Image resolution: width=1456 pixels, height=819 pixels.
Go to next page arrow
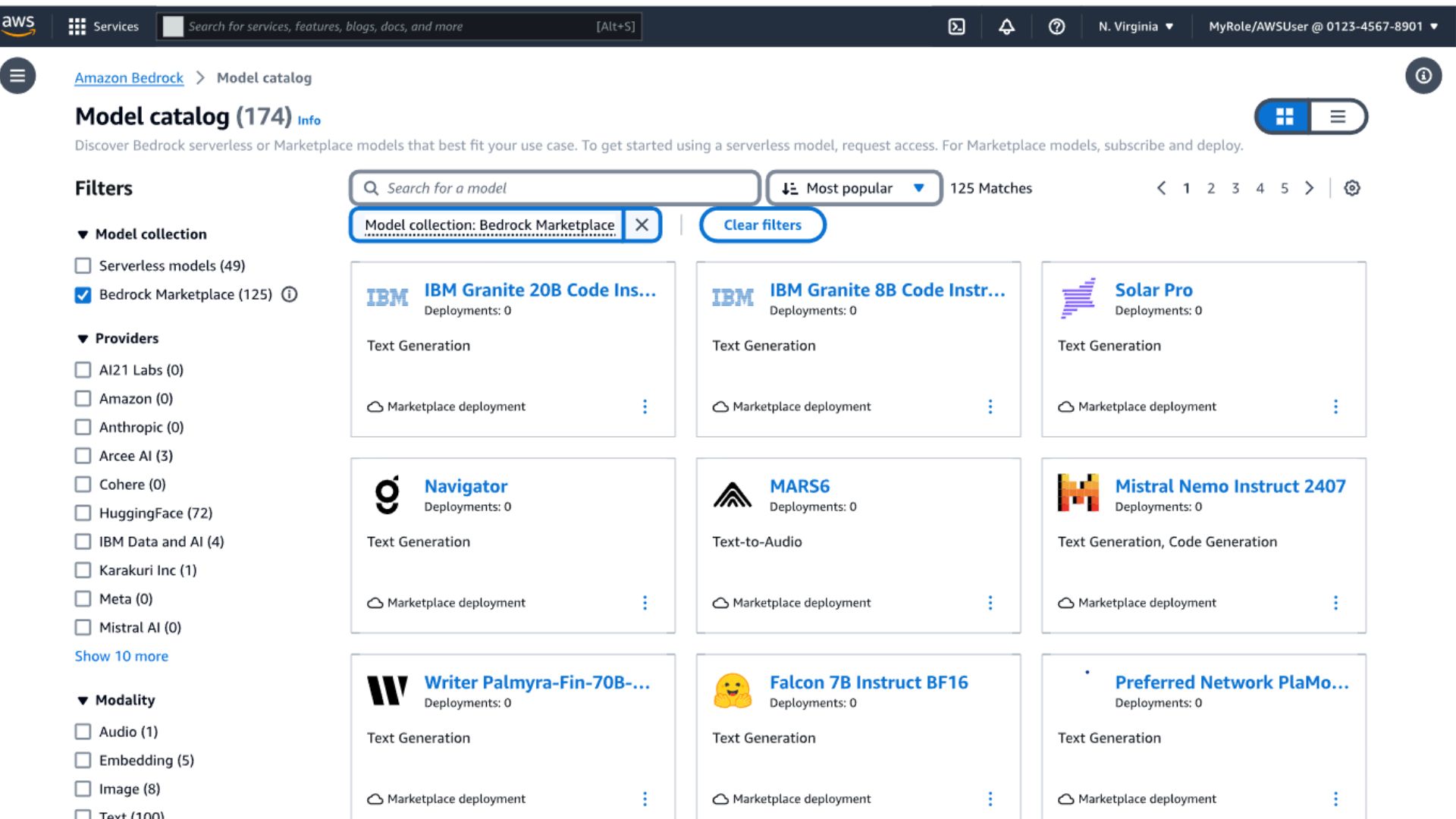pos(1310,188)
